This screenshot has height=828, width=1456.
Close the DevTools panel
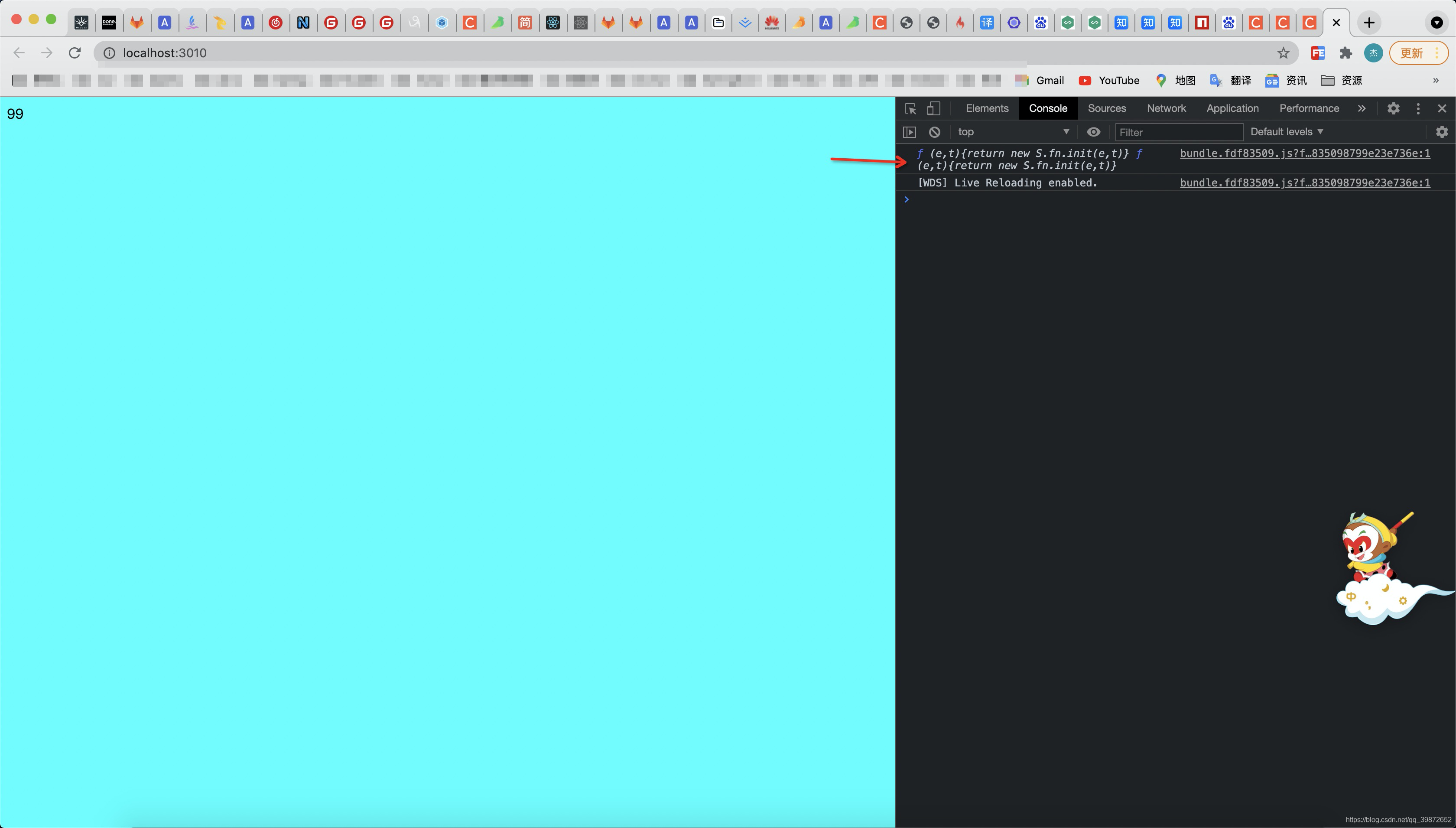[x=1442, y=108]
